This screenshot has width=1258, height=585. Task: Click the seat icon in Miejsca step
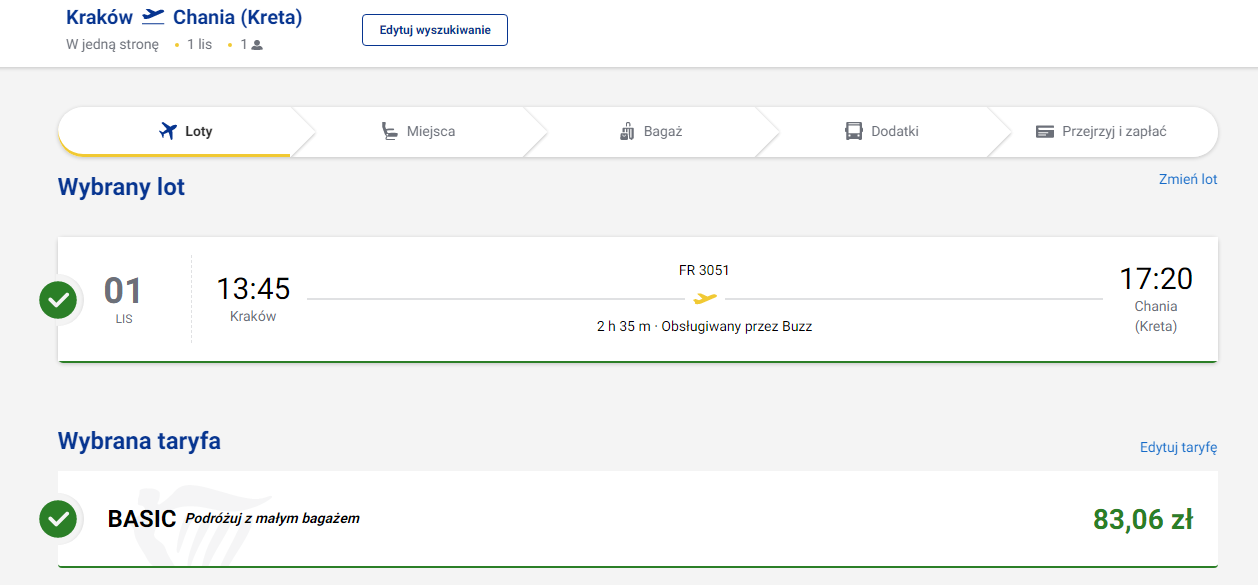390,131
